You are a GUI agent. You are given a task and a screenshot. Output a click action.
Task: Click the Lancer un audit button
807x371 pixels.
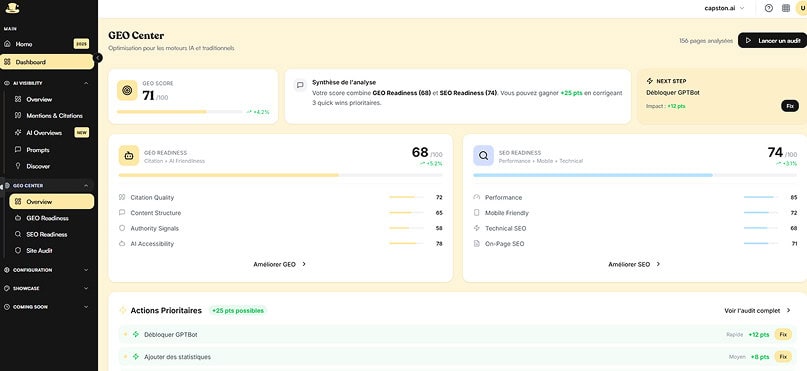[772, 40]
